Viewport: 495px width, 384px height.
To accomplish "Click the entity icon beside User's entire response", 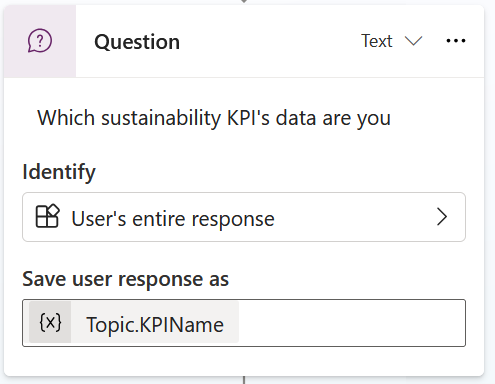I will (47, 216).
